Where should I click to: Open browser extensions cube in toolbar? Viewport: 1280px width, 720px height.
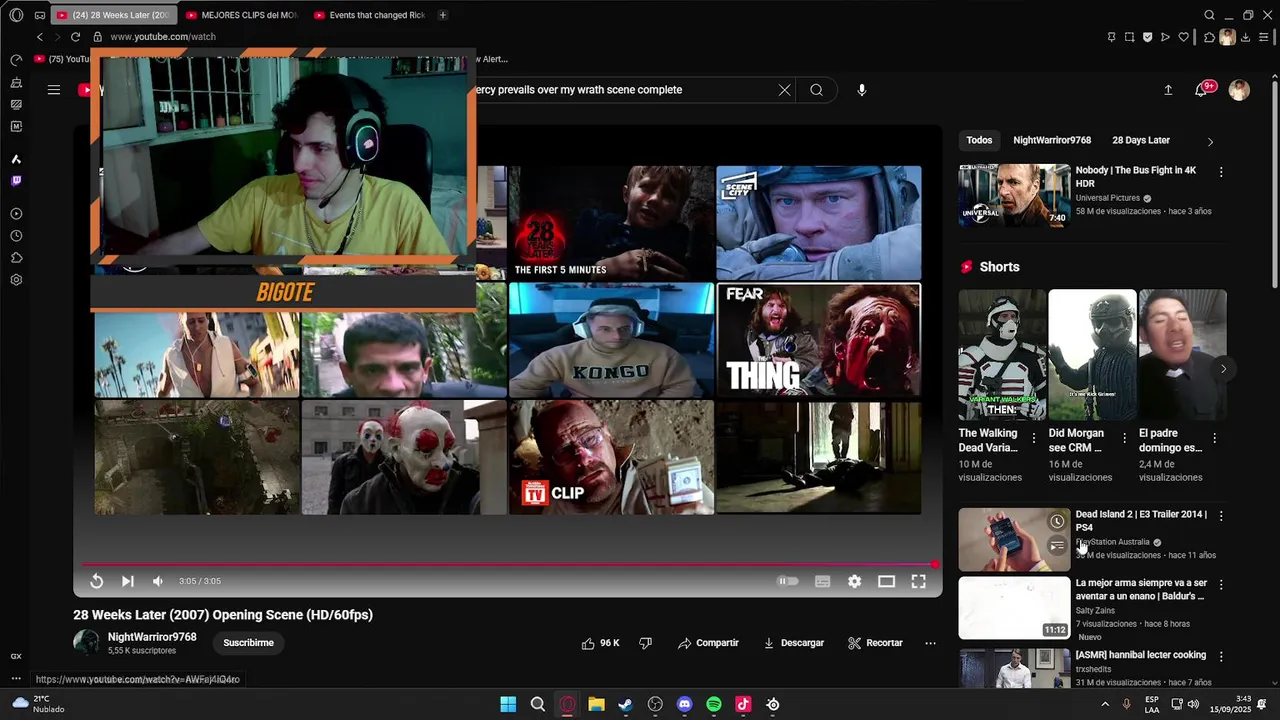1209,37
